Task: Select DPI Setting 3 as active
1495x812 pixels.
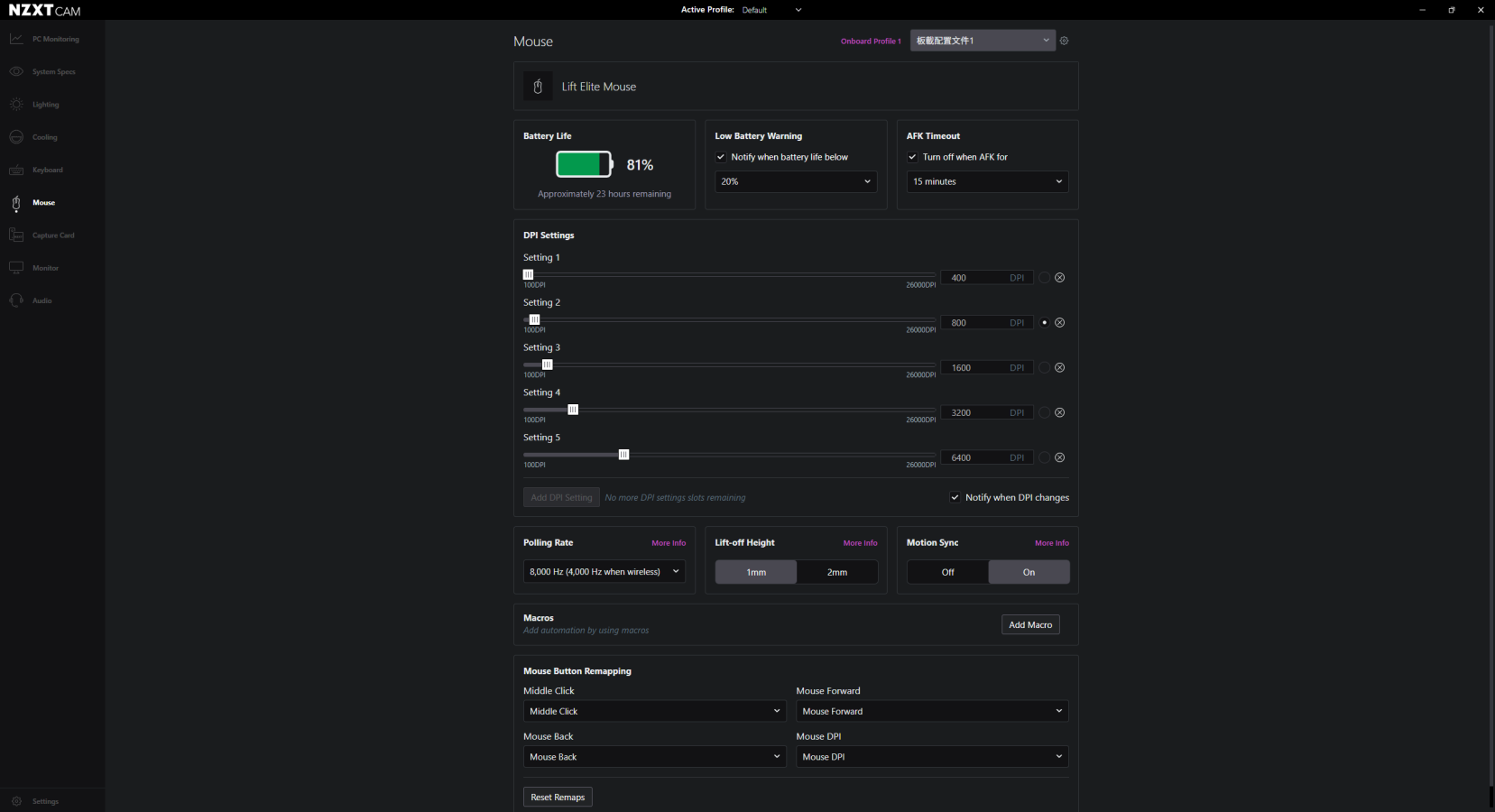Action: pos(1045,368)
